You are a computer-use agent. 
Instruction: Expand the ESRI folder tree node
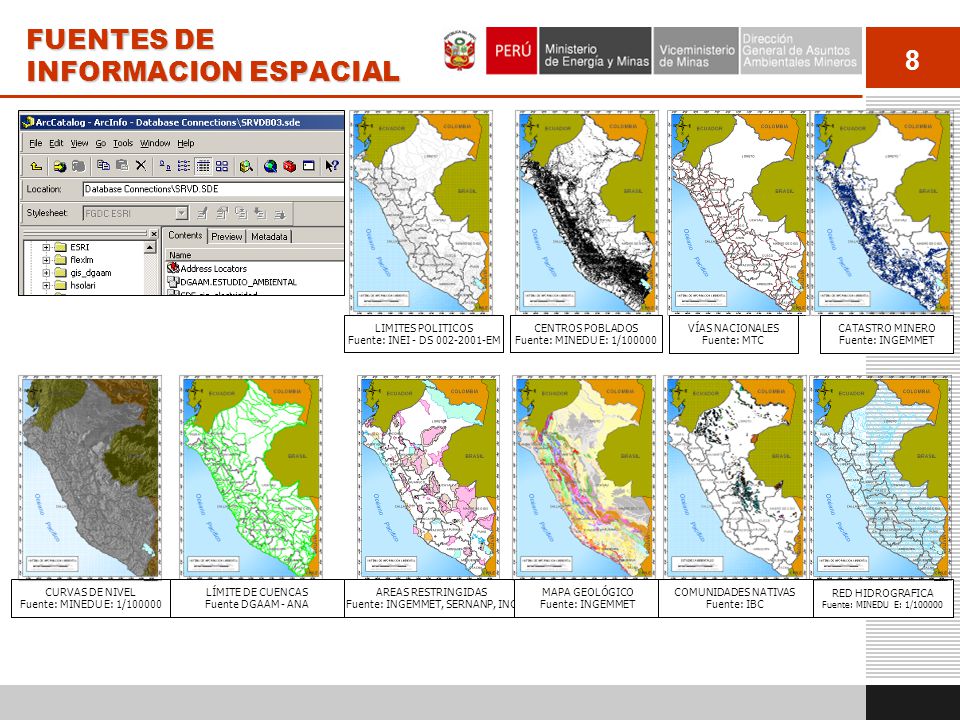click(46, 247)
